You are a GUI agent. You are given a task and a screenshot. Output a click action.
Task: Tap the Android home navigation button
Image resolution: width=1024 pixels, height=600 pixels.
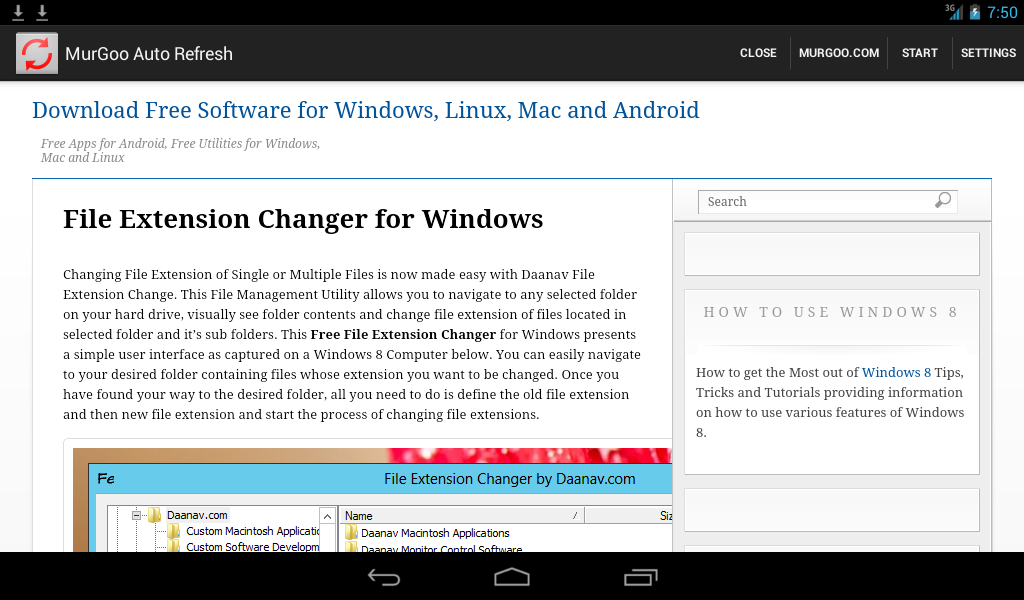click(x=511, y=576)
